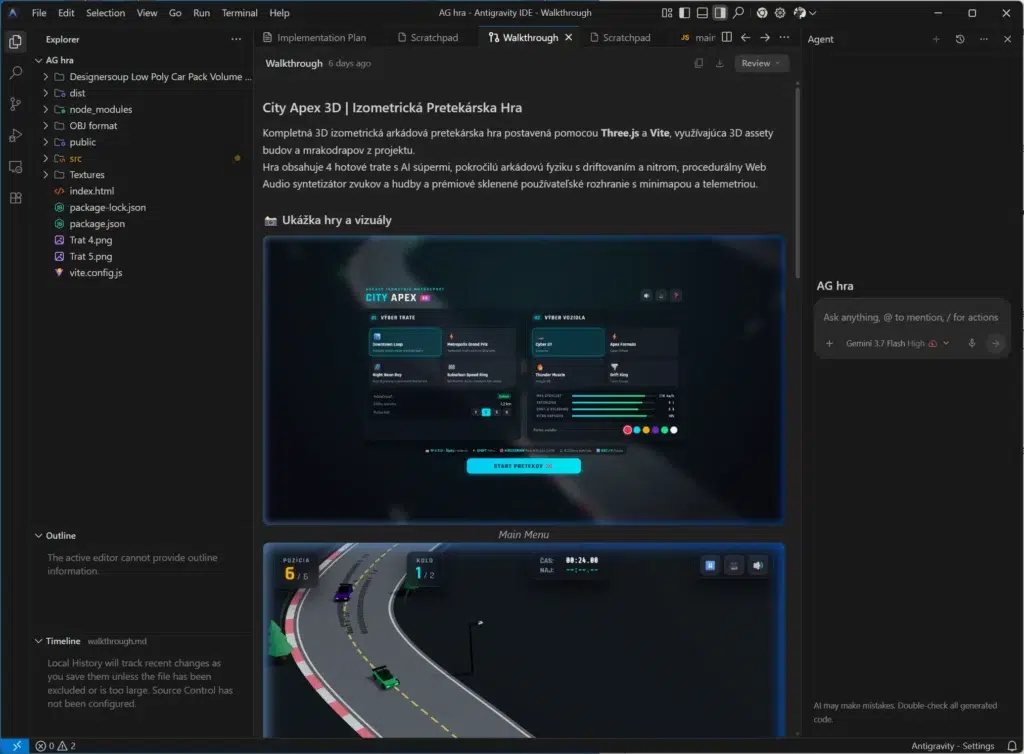Click the Agent prompt input field
This screenshot has height=754, width=1024.
pos(910,317)
